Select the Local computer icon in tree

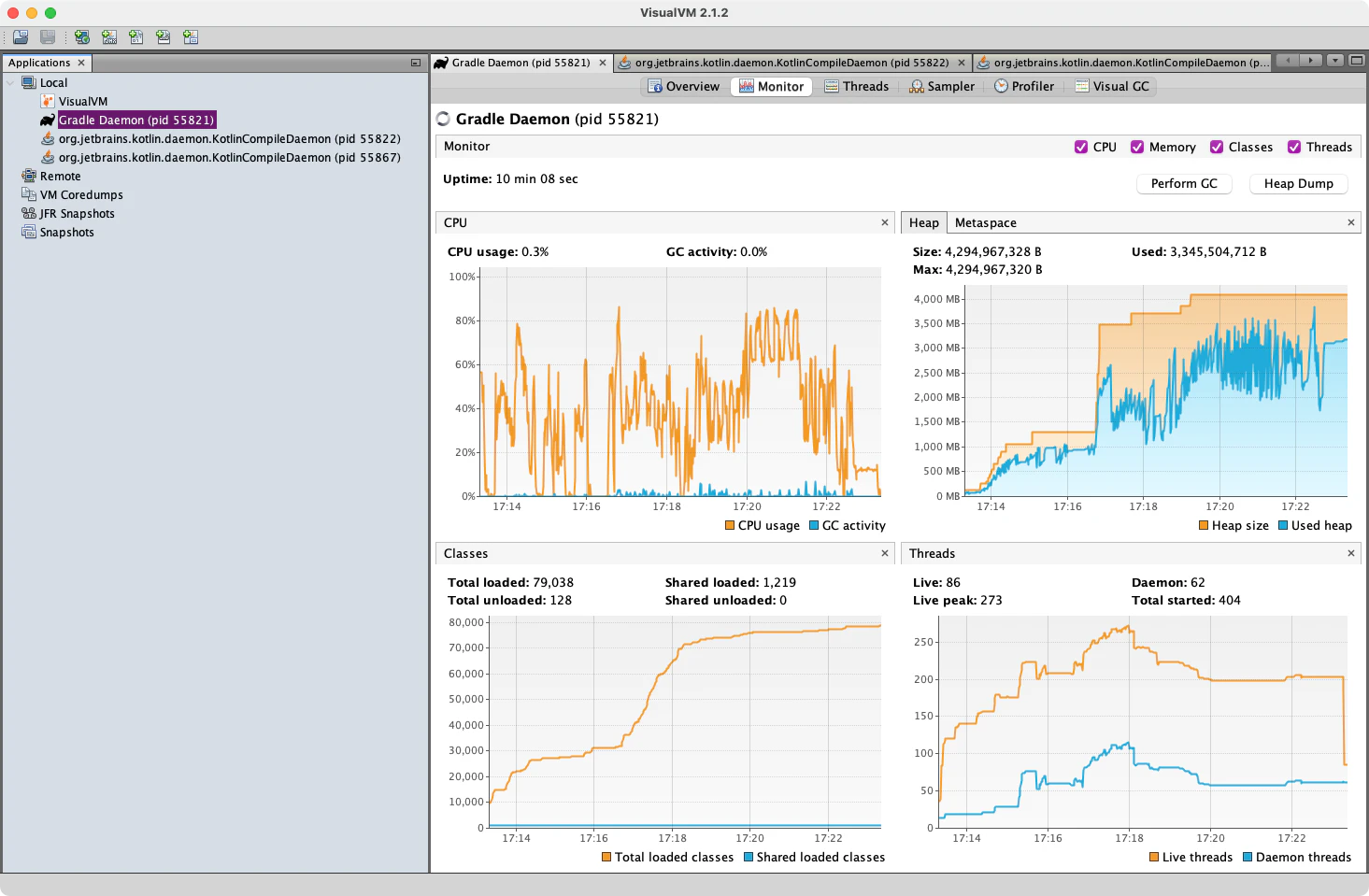(29, 82)
